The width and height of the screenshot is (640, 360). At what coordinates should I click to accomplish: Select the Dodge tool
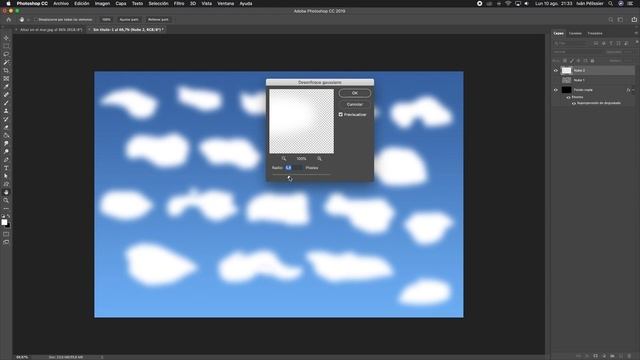6,151
